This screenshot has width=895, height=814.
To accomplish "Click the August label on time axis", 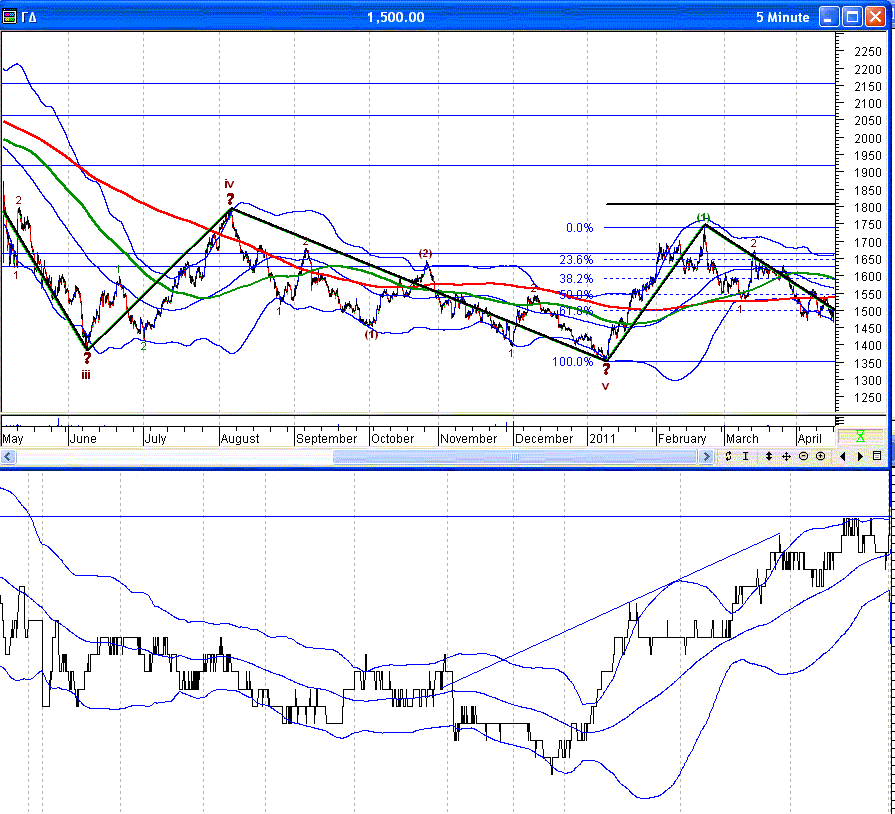I will [x=240, y=439].
